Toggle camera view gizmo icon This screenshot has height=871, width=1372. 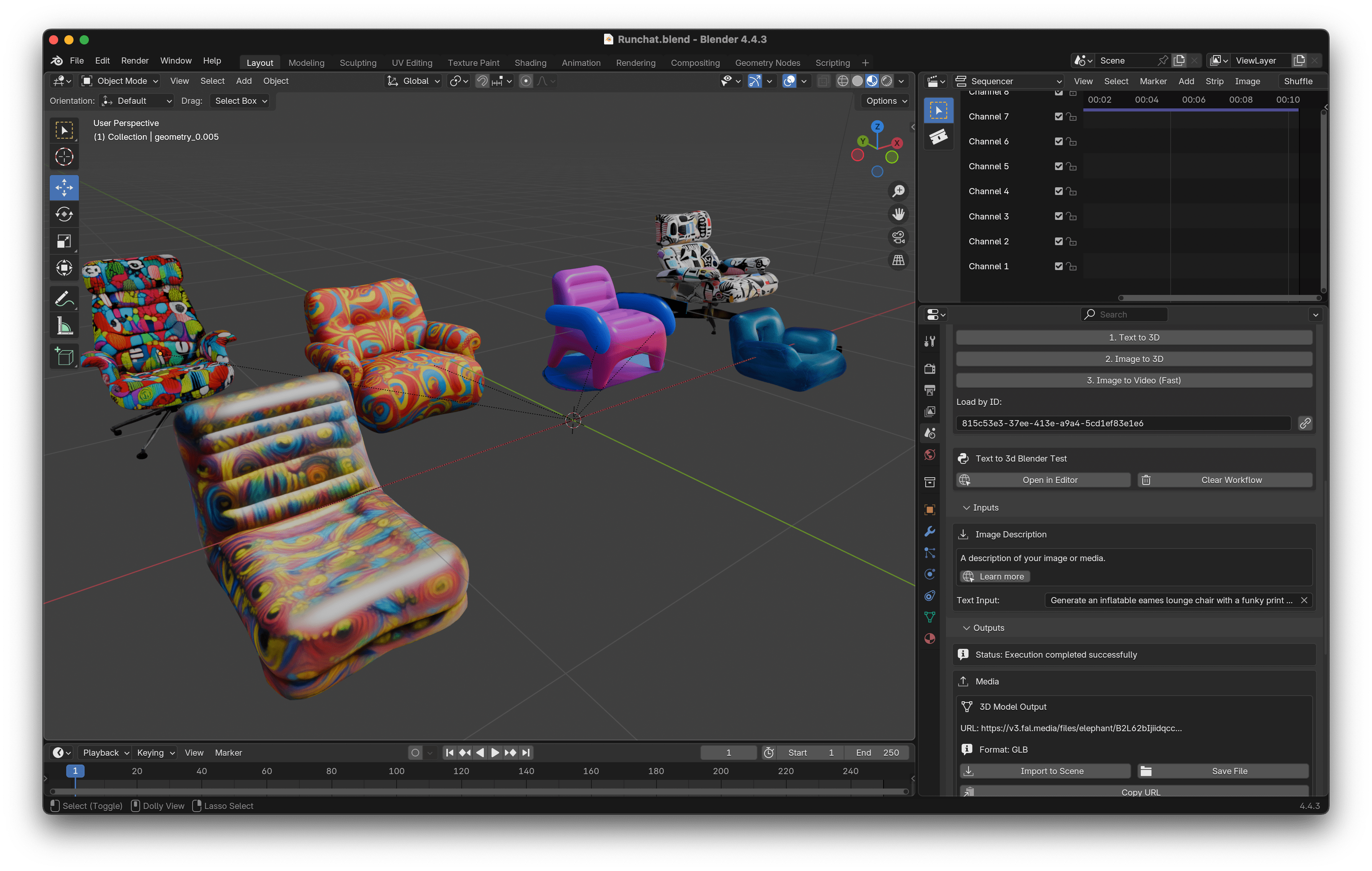point(898,237)
